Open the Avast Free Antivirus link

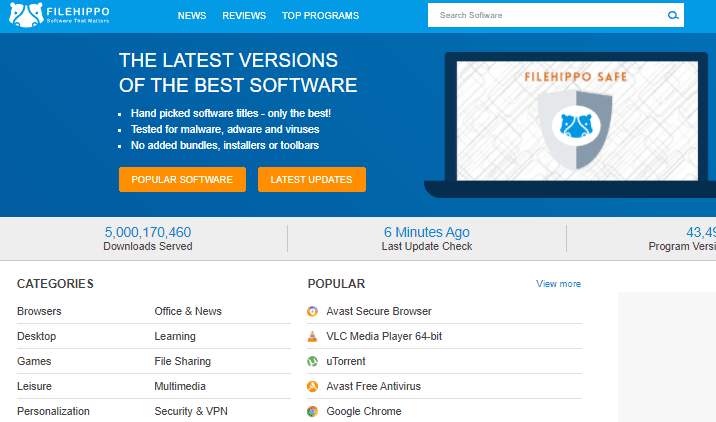click(x=373, y=386)
